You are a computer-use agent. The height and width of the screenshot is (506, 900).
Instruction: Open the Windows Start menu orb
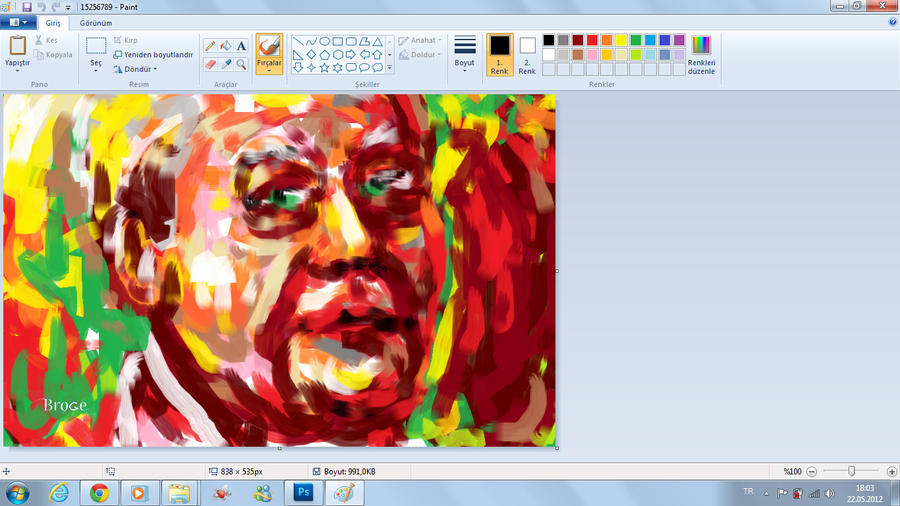point(17,493)
